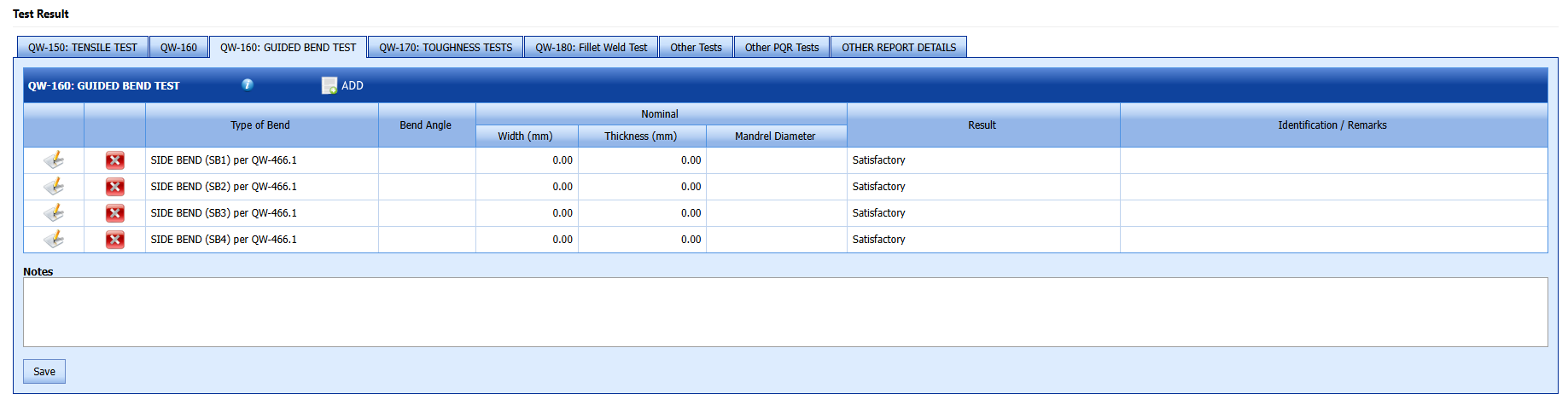Image resolution: width=1568 pixels, height=400 pixels.
Task: Select QW-180: Fillet Weld Test tab
Action: [592, 48]
